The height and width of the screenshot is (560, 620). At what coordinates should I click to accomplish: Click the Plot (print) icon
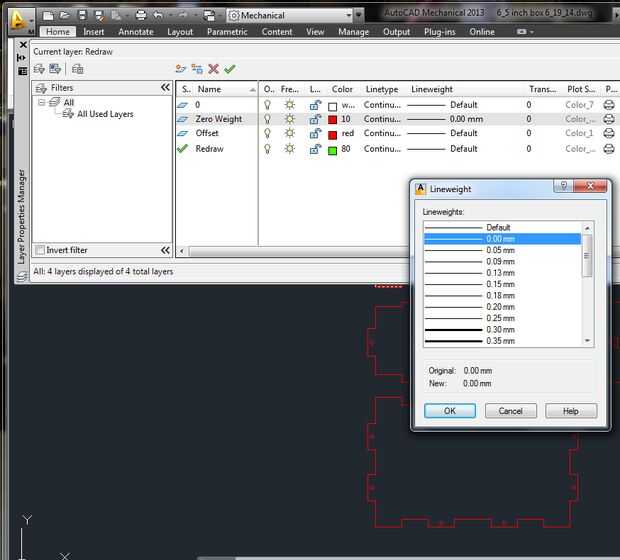click(141, 15)
